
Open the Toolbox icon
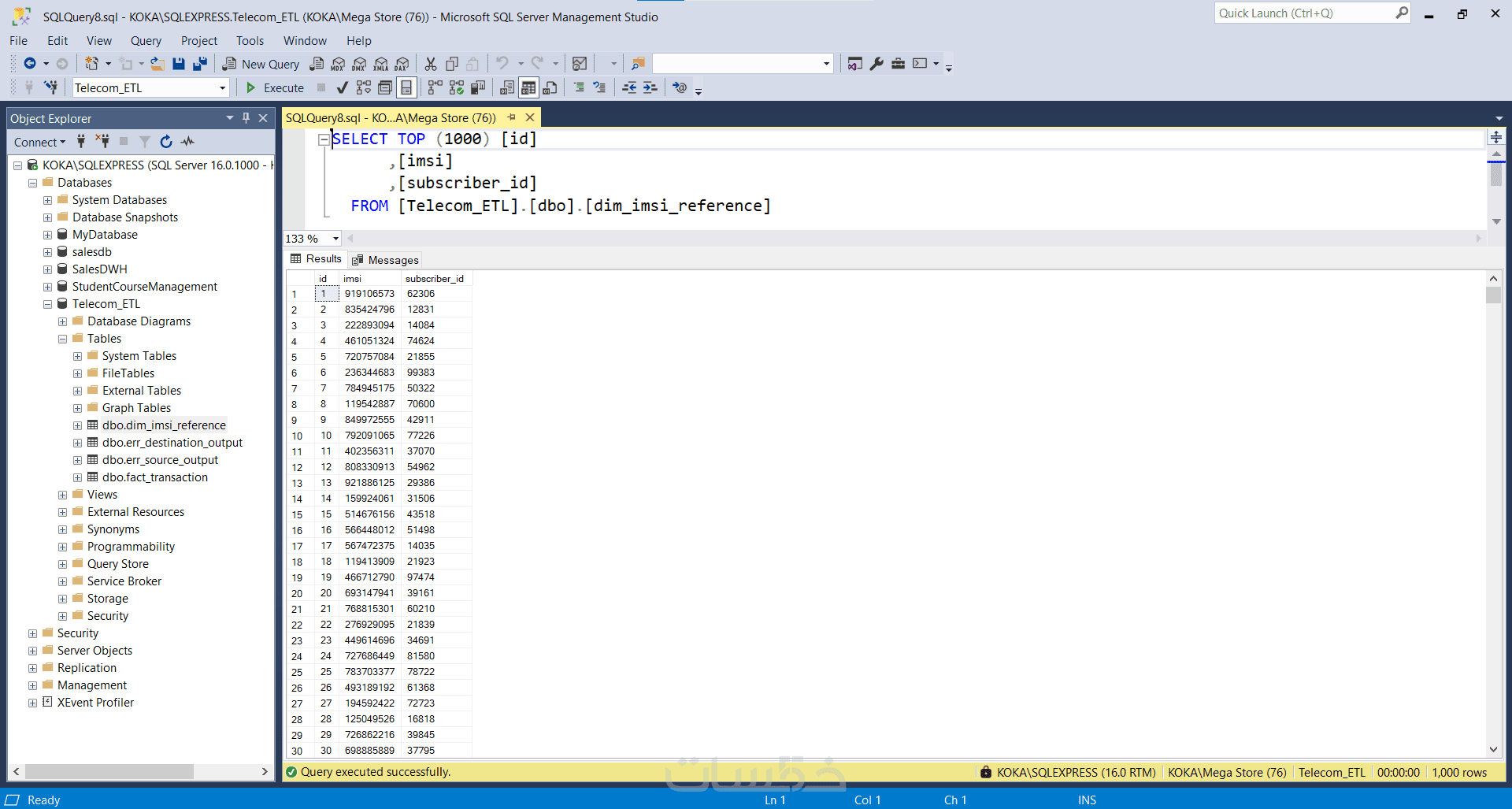coord(898,64)
